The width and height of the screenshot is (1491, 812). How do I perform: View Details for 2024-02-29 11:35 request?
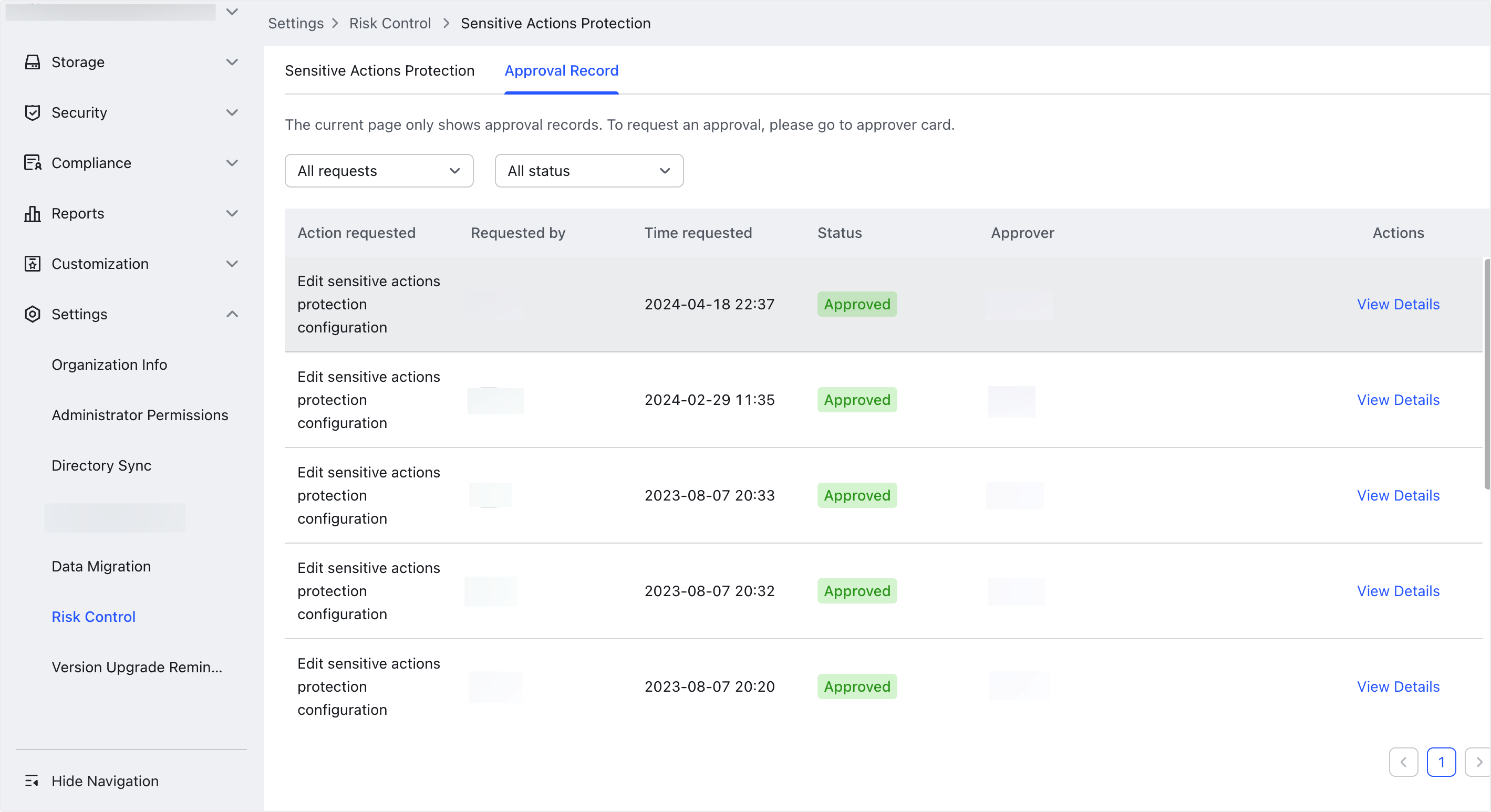tap(1399, 400)
